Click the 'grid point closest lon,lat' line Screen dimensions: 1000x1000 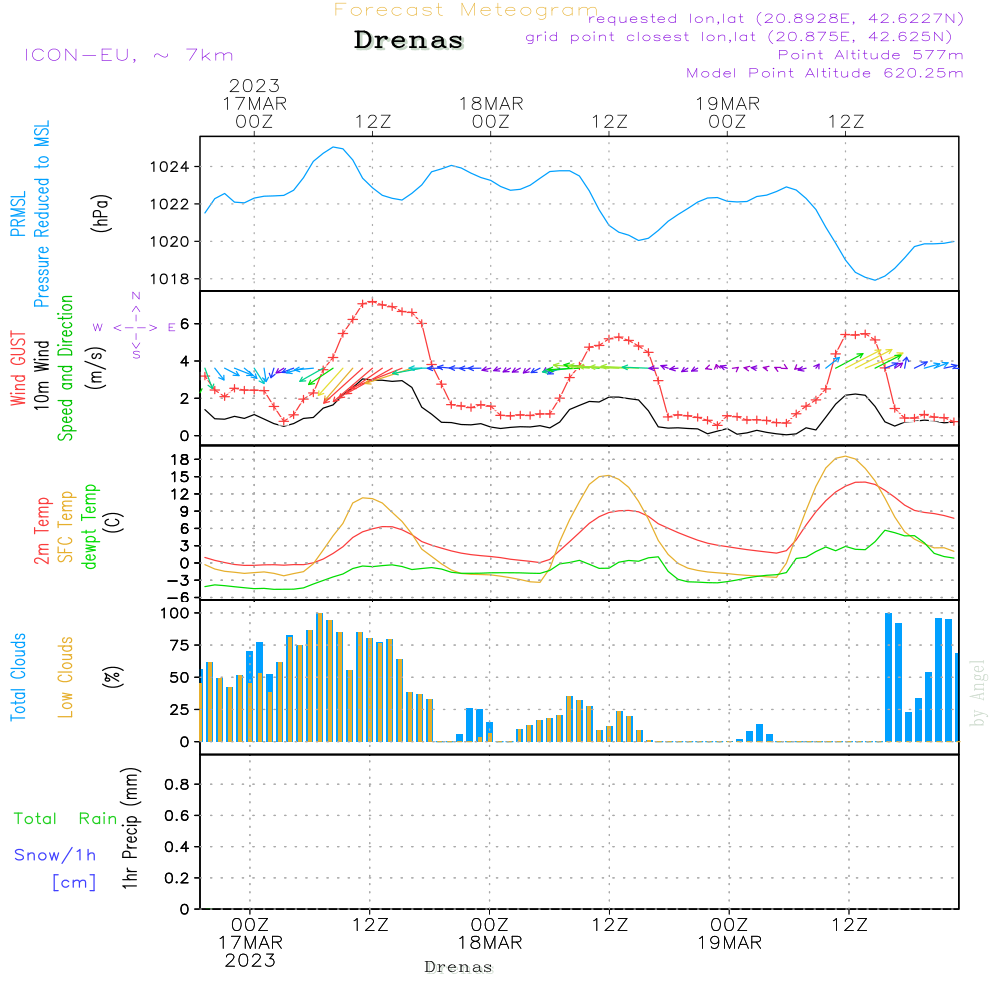pos(739,37)
